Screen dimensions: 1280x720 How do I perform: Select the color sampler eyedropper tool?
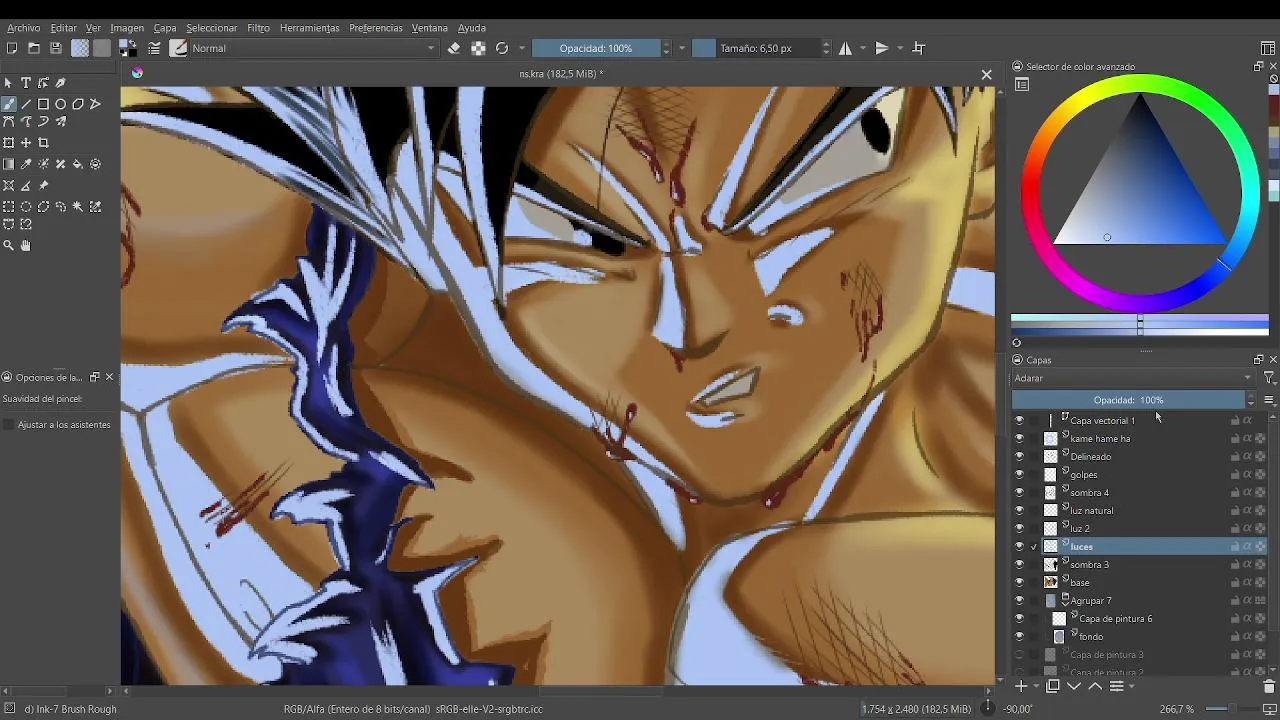[26, 164]
